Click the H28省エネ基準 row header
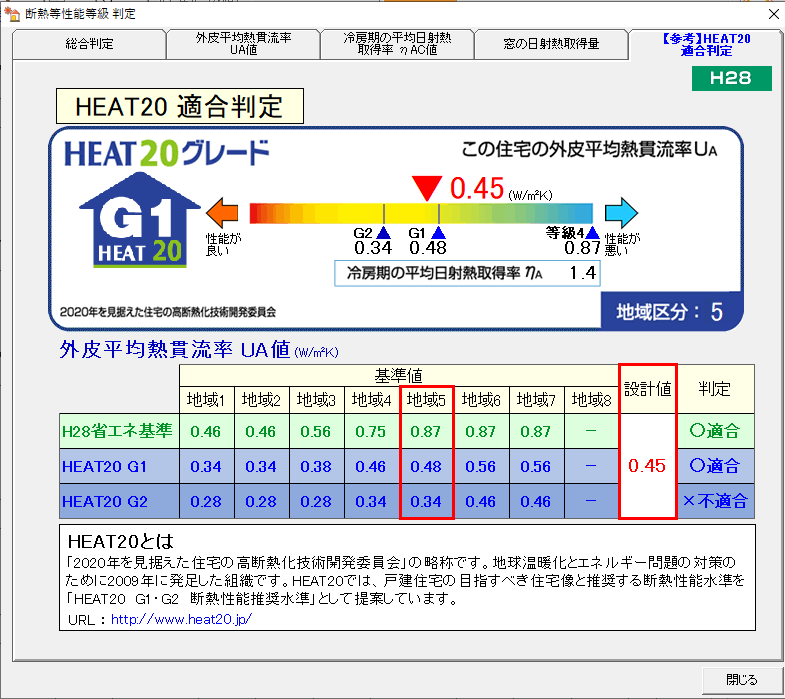 tap(119, 431)
